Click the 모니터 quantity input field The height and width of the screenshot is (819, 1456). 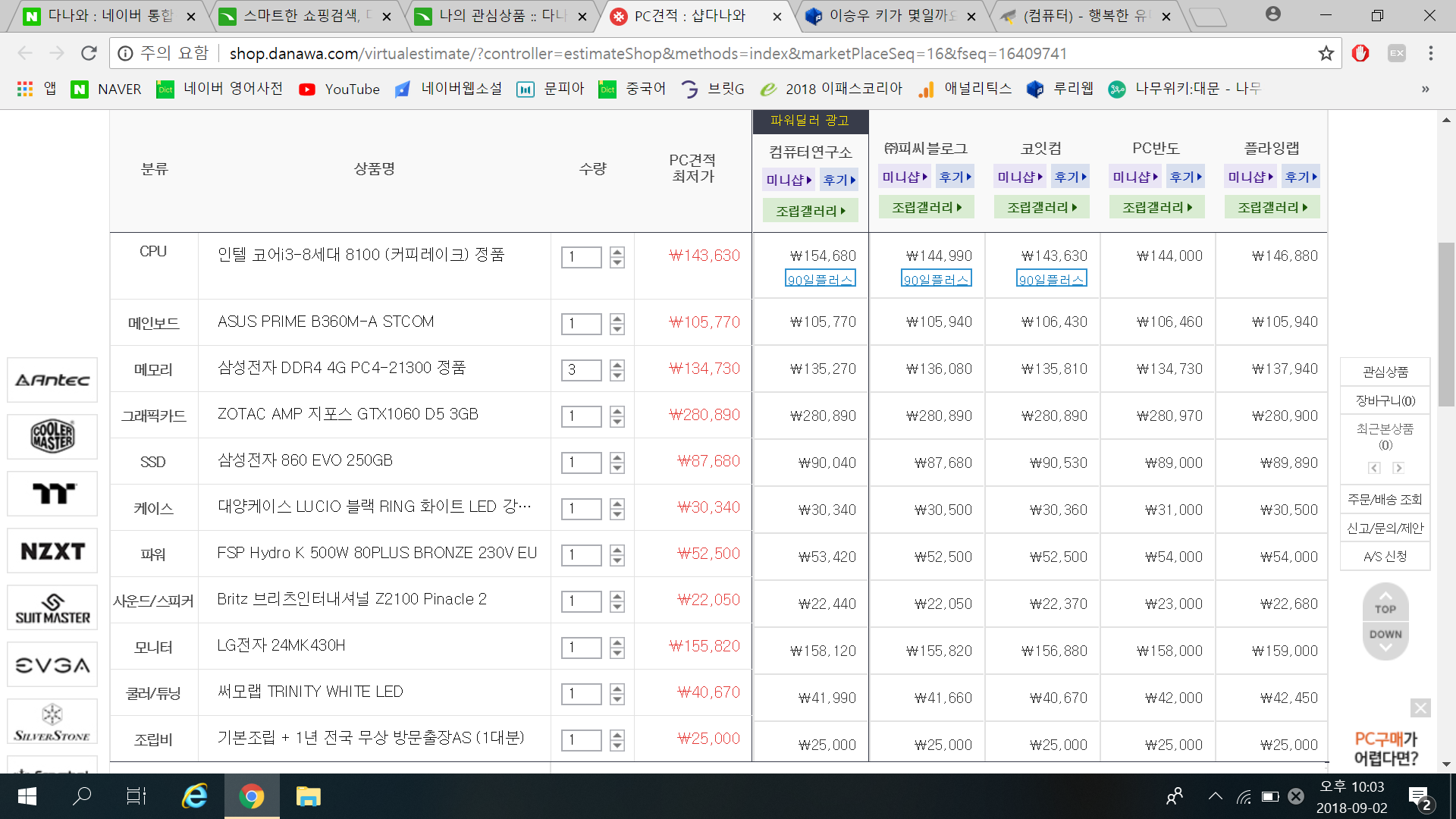[x=581, y=648]
